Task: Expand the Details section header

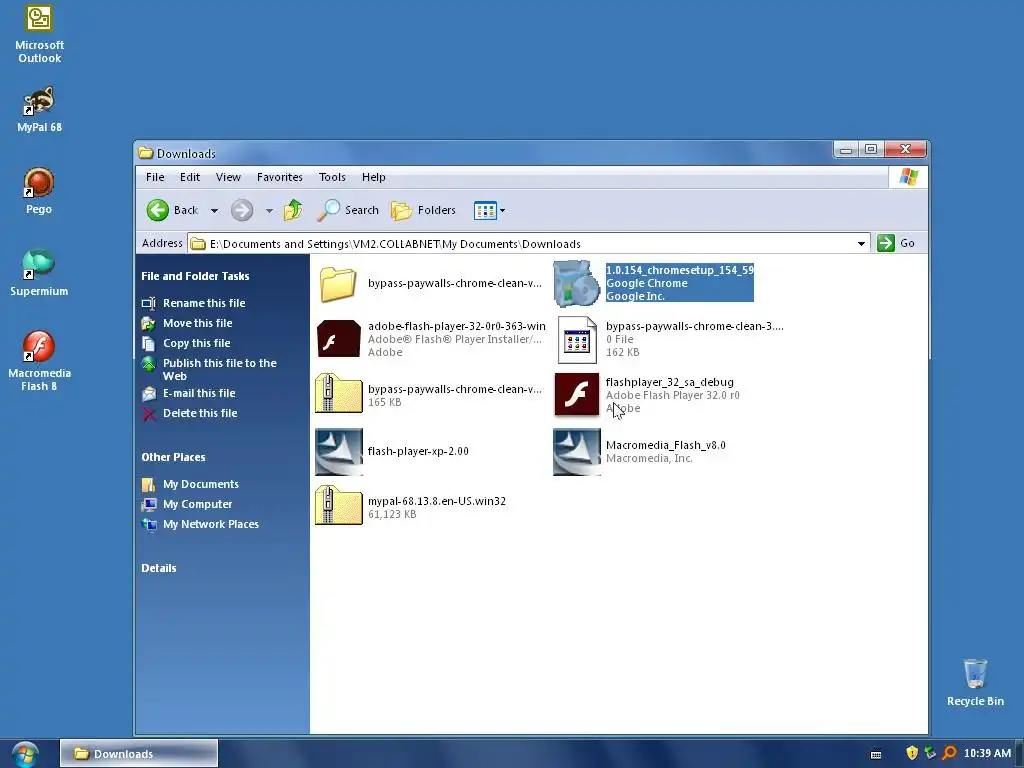Action: [159, 568]
